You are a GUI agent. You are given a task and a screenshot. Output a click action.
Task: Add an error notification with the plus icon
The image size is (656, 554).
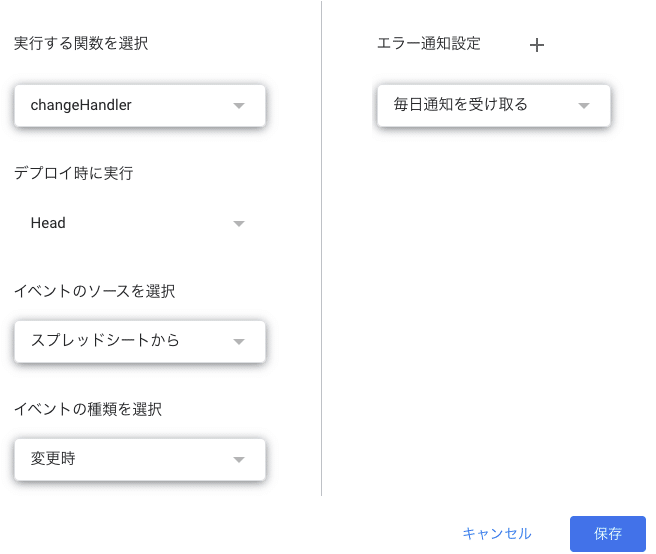pos(537,45)
